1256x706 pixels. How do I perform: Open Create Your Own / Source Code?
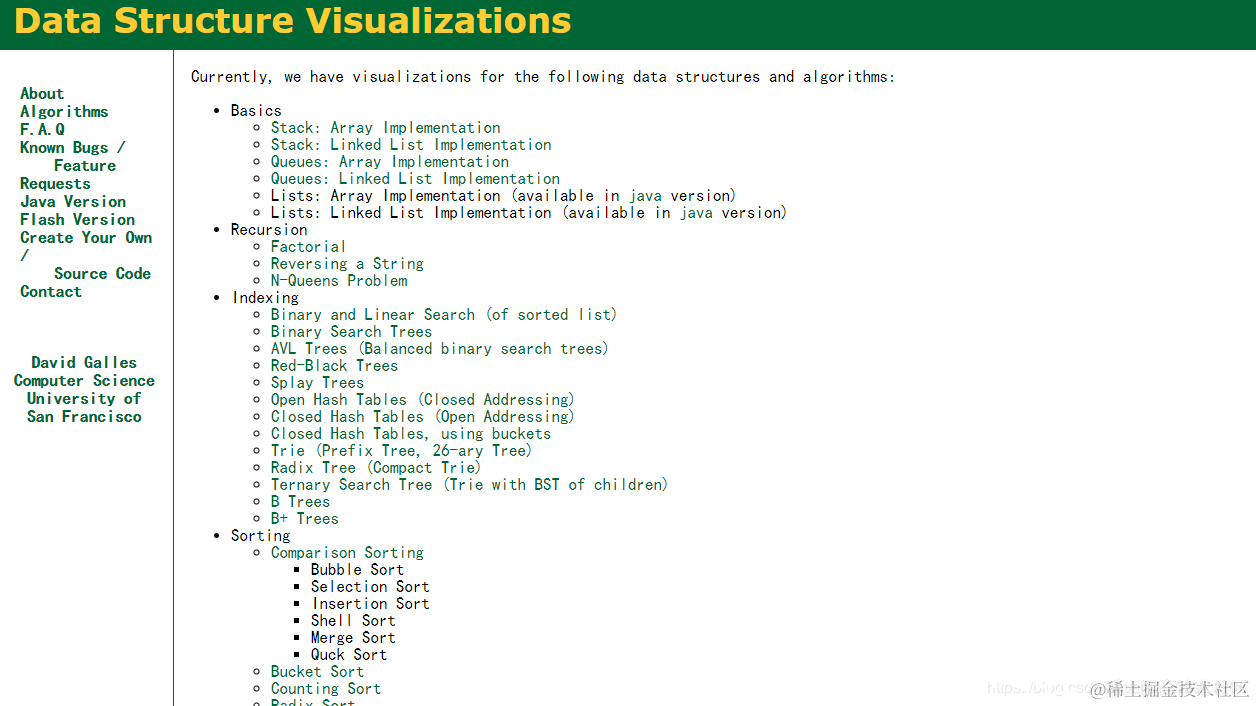point(86,256)
